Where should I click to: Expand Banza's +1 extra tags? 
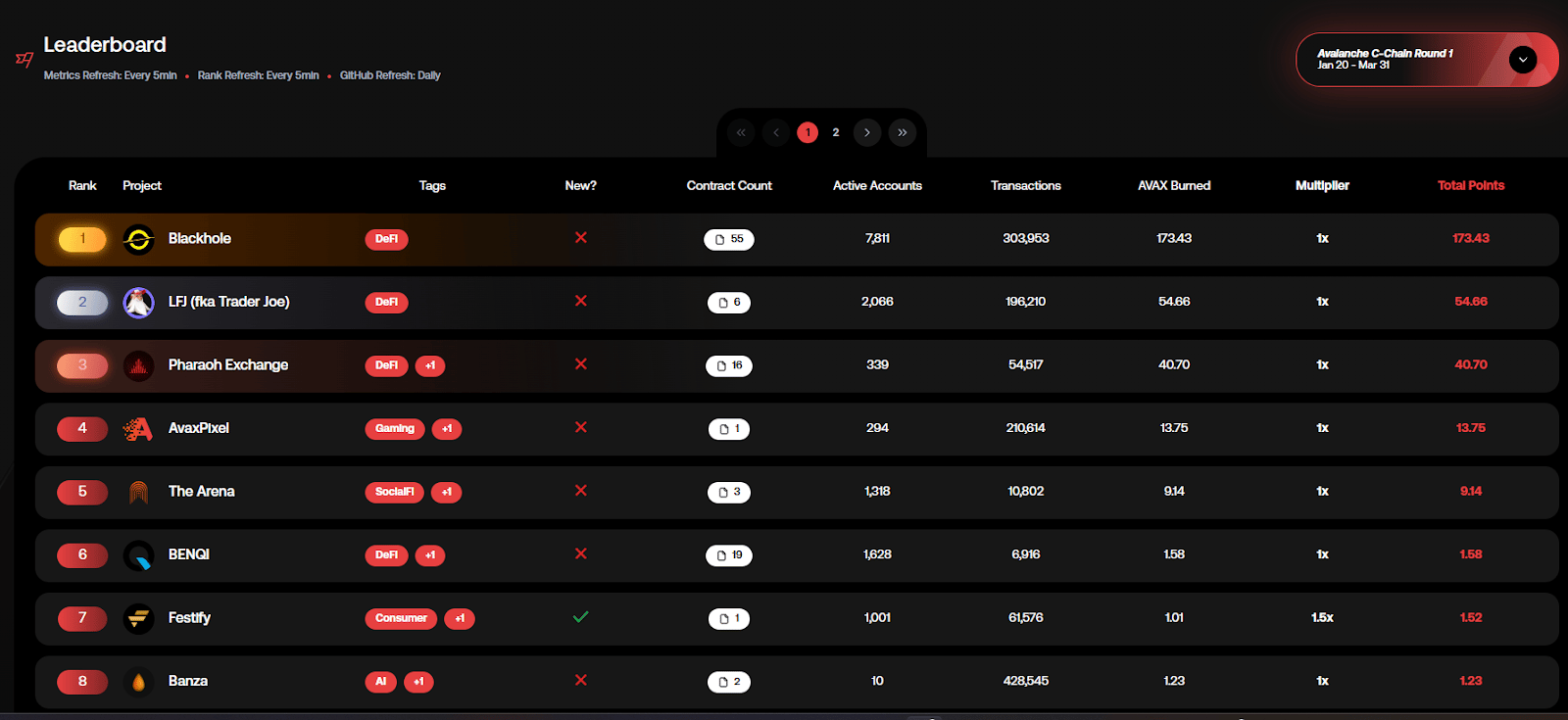(x=418, y=682)
